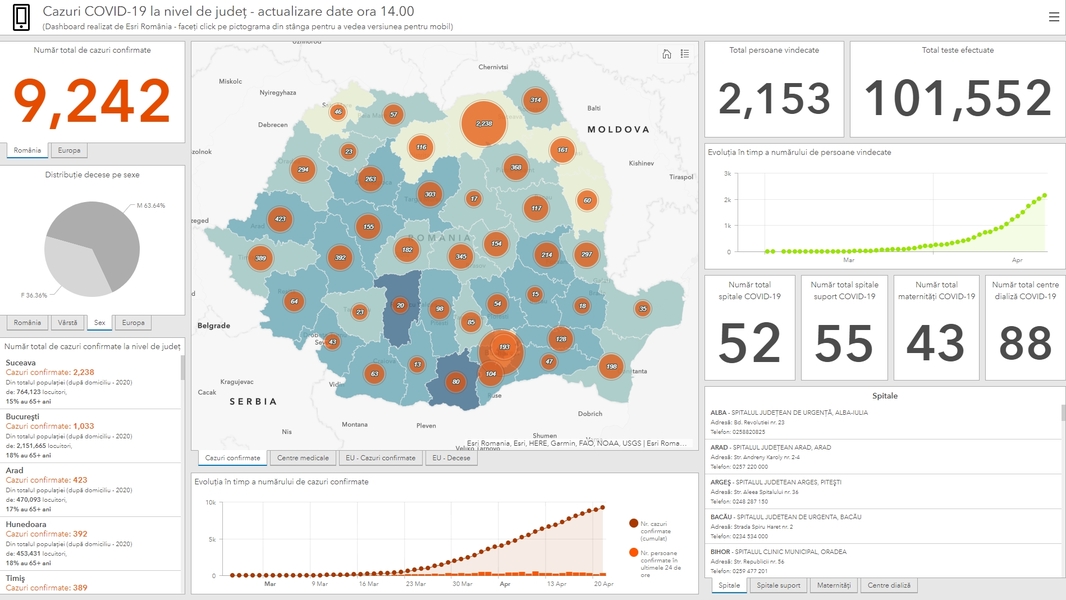Open the hamburger menu in the header
Screen dimensions: 1066x600
(x=1053, y=17)
